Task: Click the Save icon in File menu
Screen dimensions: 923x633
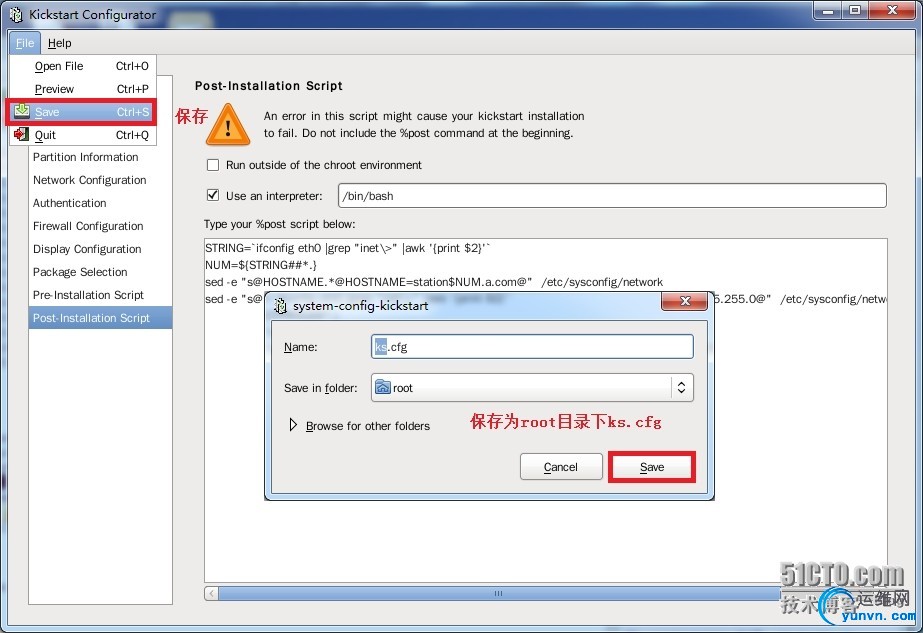Action: pos(22,111)
